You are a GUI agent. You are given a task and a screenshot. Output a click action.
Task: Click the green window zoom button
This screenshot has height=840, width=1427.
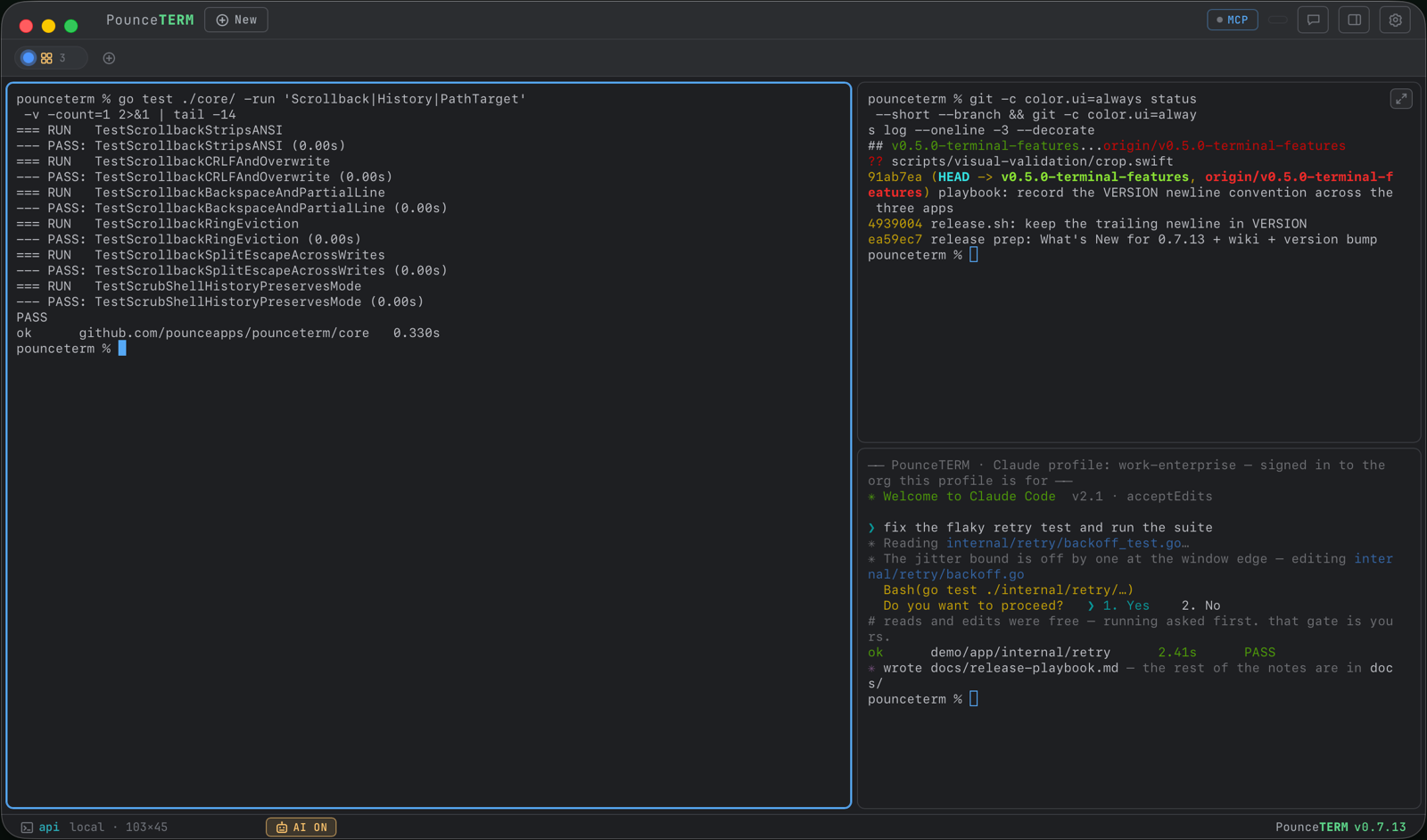point(71,26)
